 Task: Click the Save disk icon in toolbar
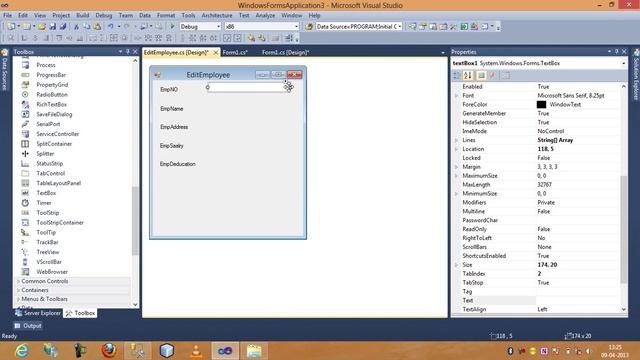click(53, 27)
